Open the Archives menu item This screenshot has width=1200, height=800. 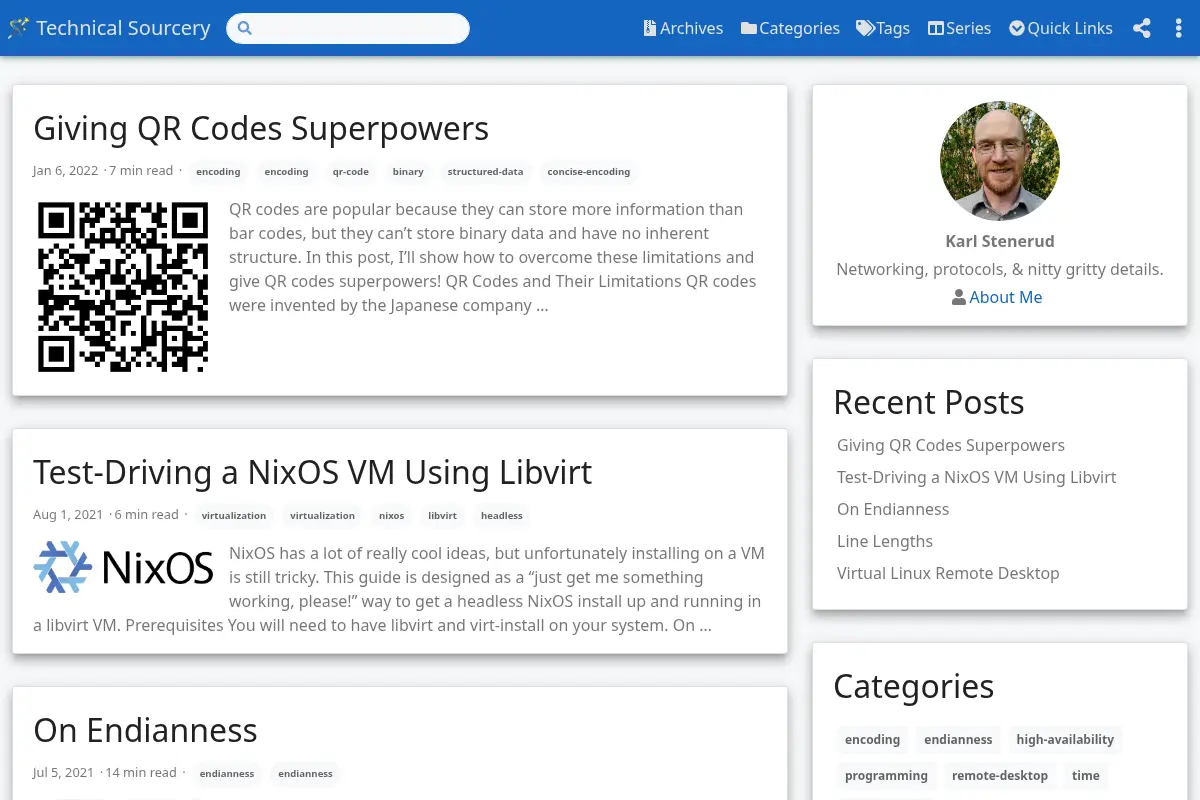[x=683, y=28]
